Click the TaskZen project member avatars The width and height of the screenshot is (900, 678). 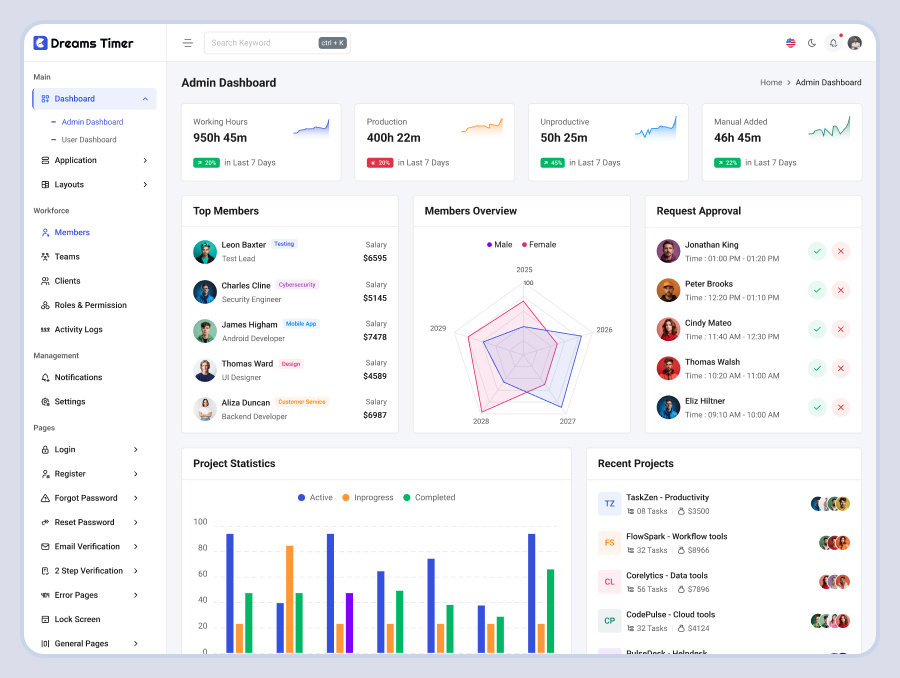(x=830, y=504)
